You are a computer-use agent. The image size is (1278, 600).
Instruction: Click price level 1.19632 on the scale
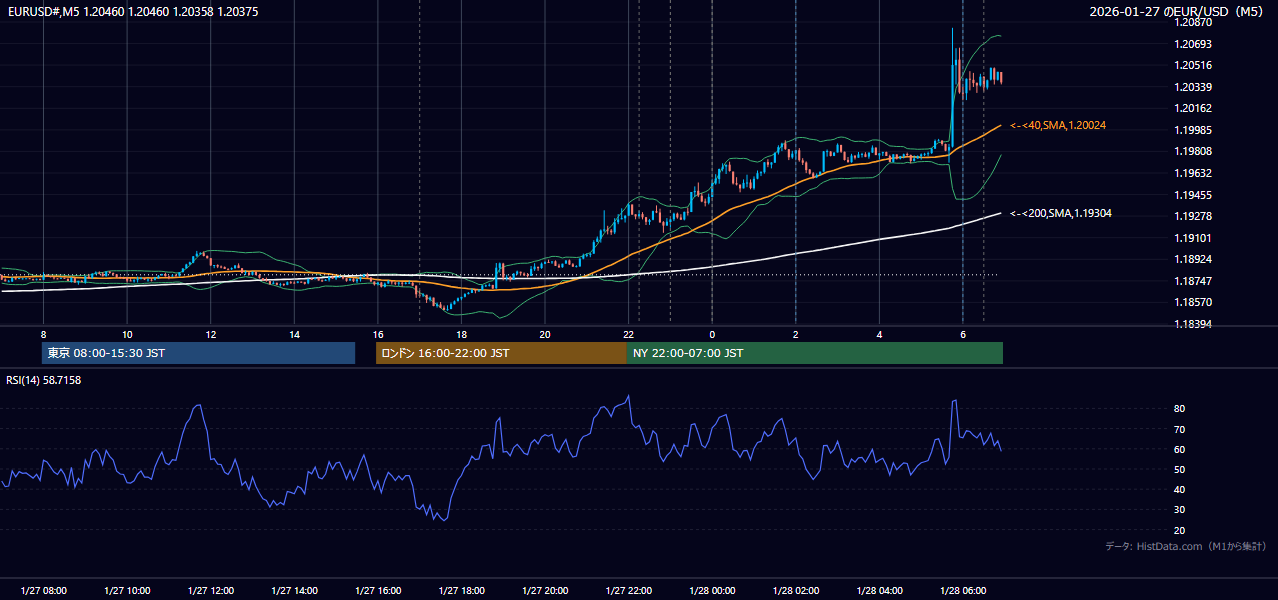point(1194,173)
